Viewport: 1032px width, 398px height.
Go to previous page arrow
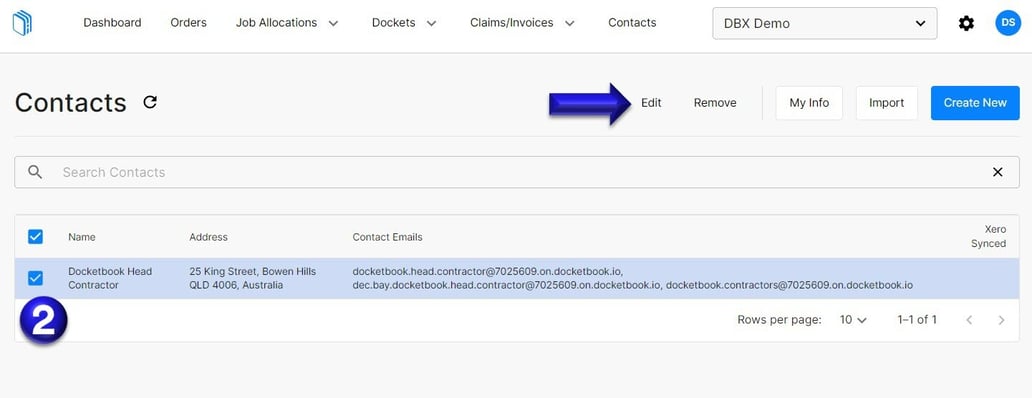tap(969, 320)
